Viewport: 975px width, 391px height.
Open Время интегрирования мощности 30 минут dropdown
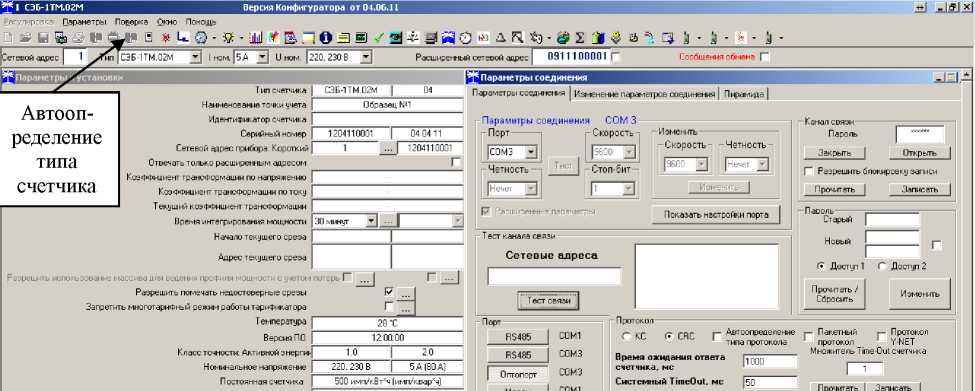tap(372, 221)
